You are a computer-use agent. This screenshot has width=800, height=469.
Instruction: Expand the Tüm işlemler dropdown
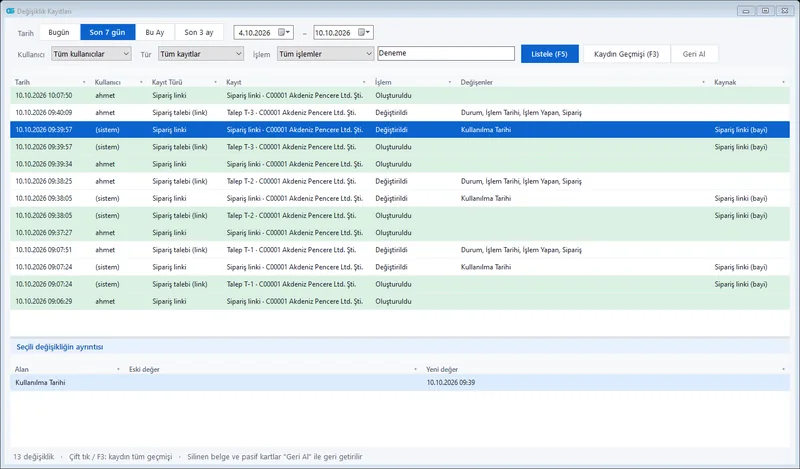[325, 54]
